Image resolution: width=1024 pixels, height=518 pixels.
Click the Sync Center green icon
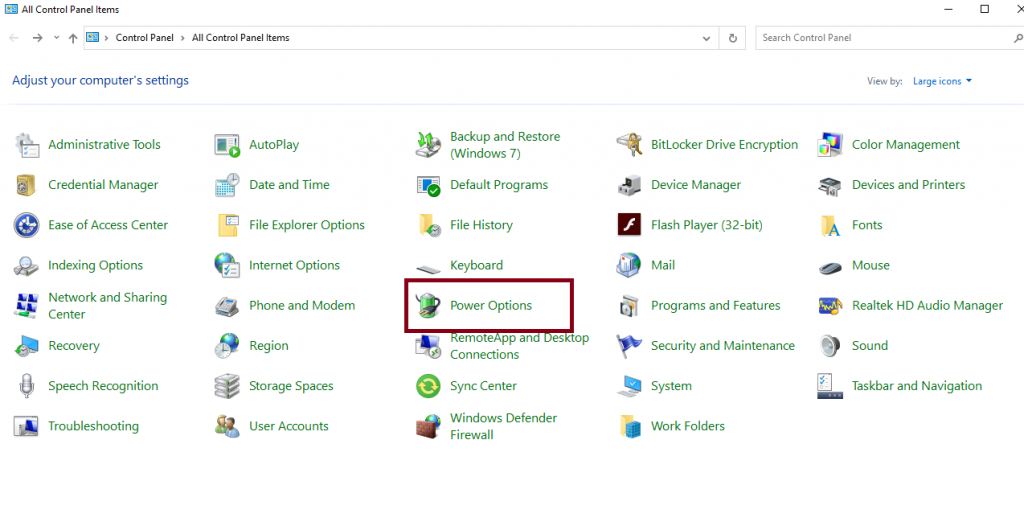428,386
